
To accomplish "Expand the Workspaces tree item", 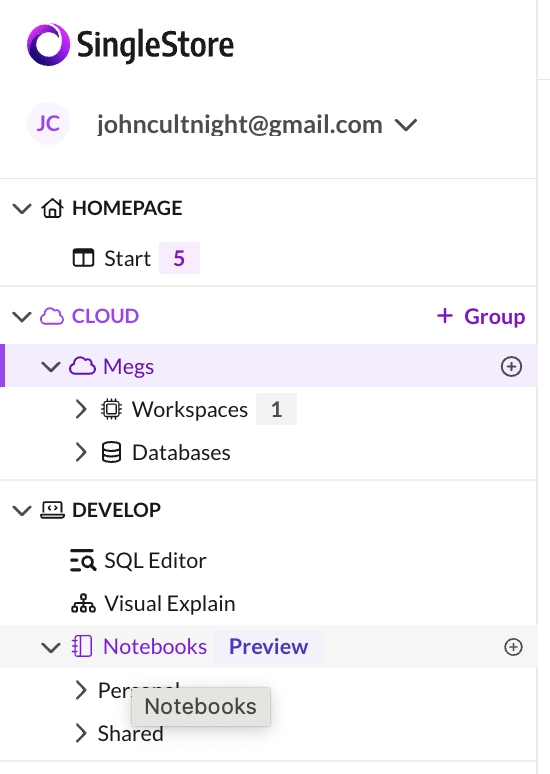I will [x=81, y=409].
